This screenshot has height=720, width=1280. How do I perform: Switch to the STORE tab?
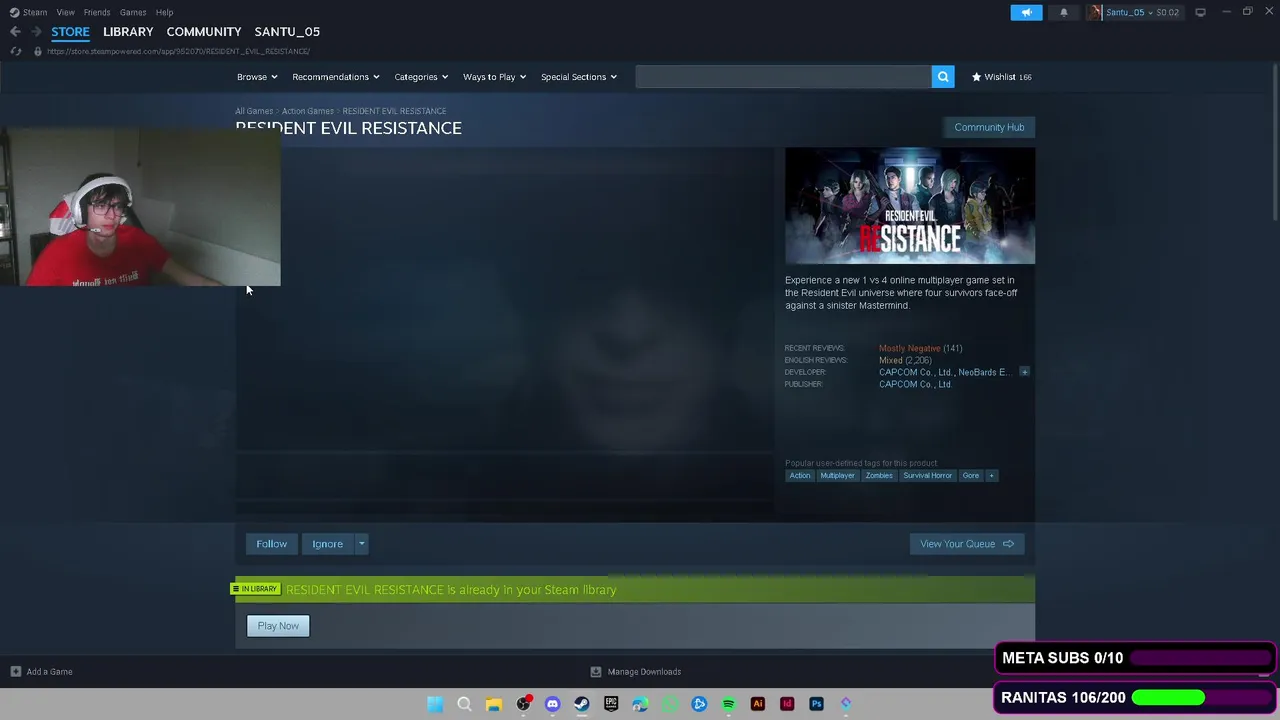70,32
